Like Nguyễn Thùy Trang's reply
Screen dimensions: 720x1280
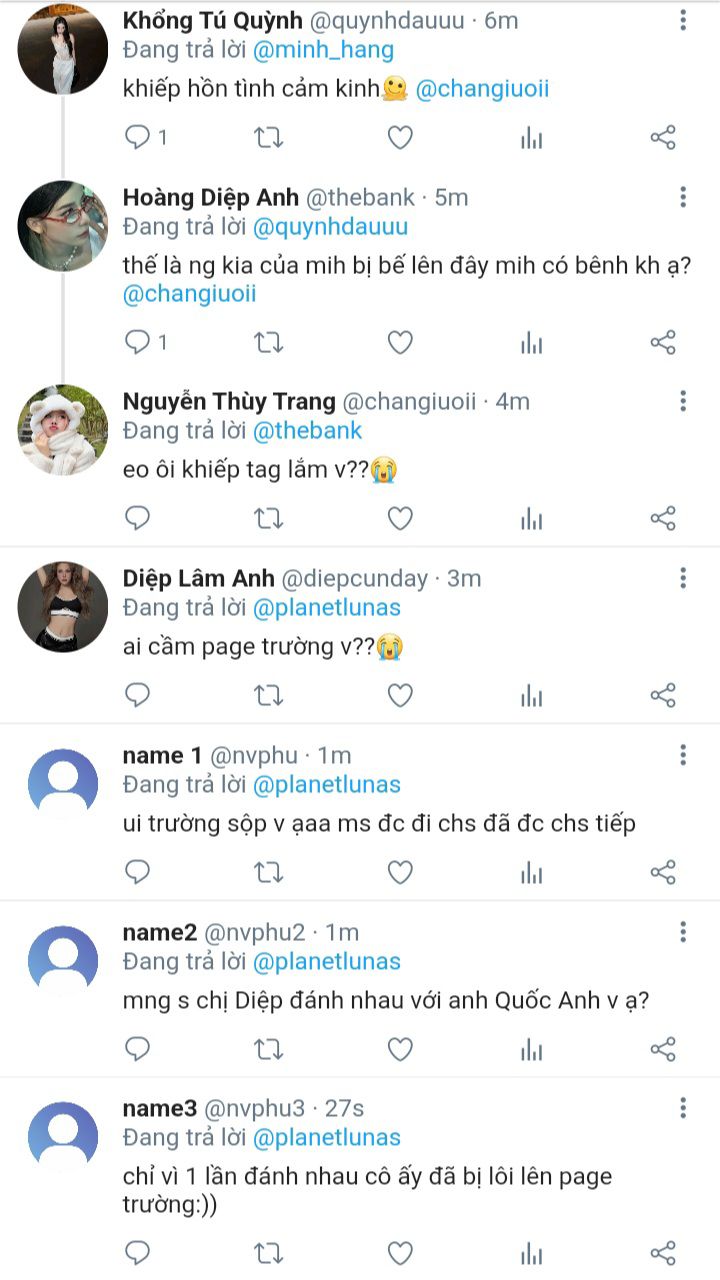click(x=400, y=518)
